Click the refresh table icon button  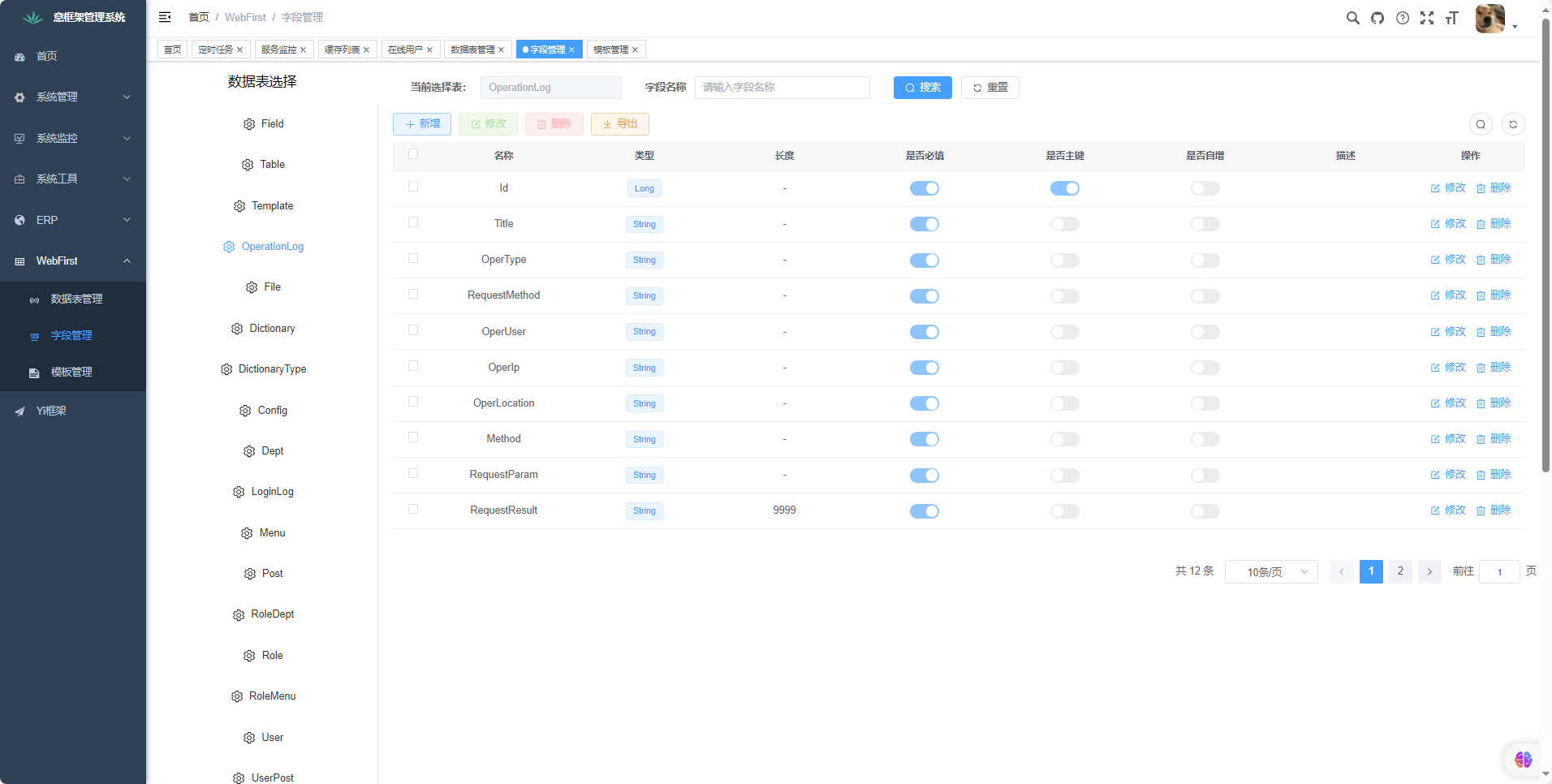(1513, 124)
